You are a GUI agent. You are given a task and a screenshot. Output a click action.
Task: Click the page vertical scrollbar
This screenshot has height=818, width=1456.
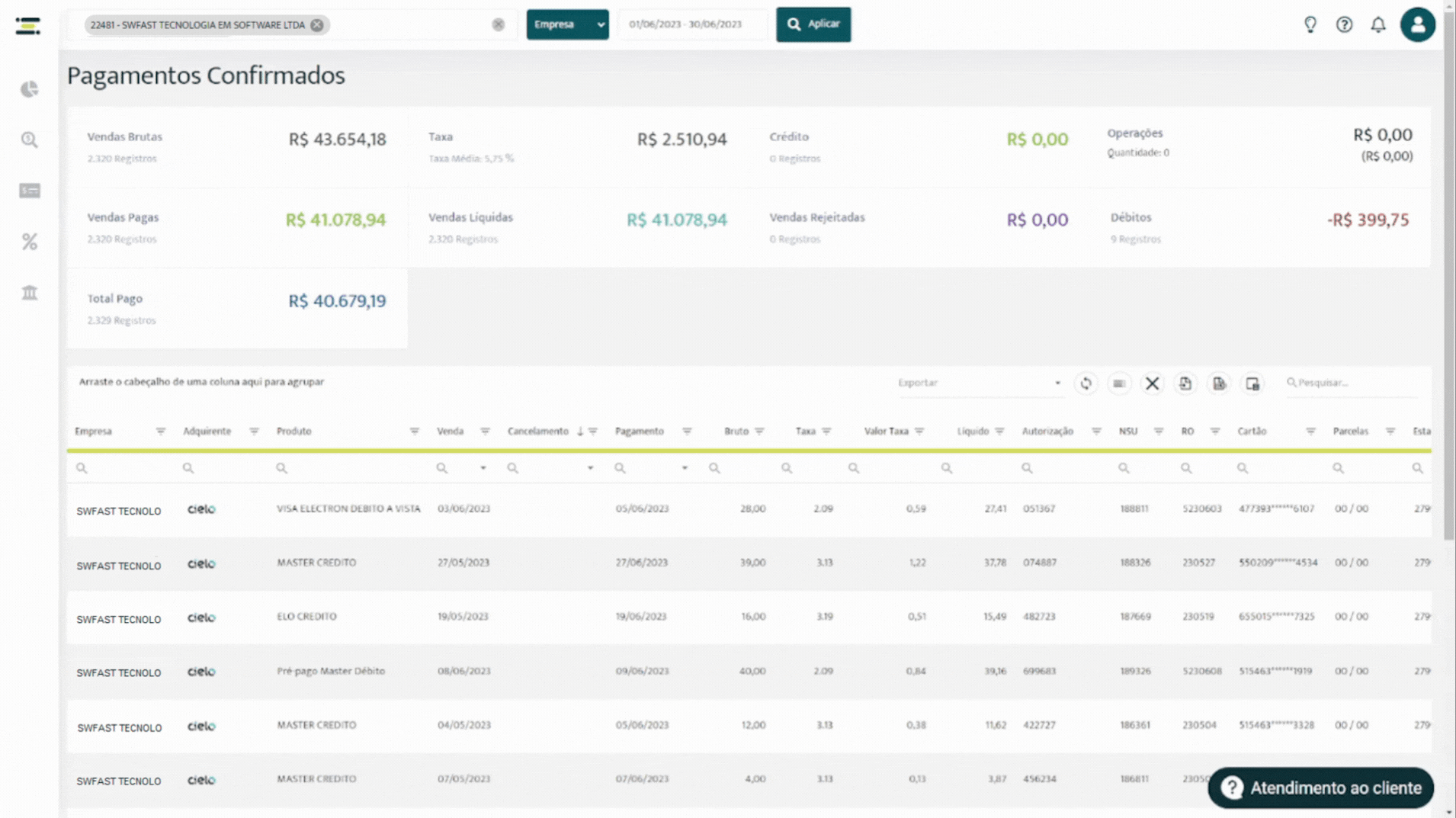1449,274
